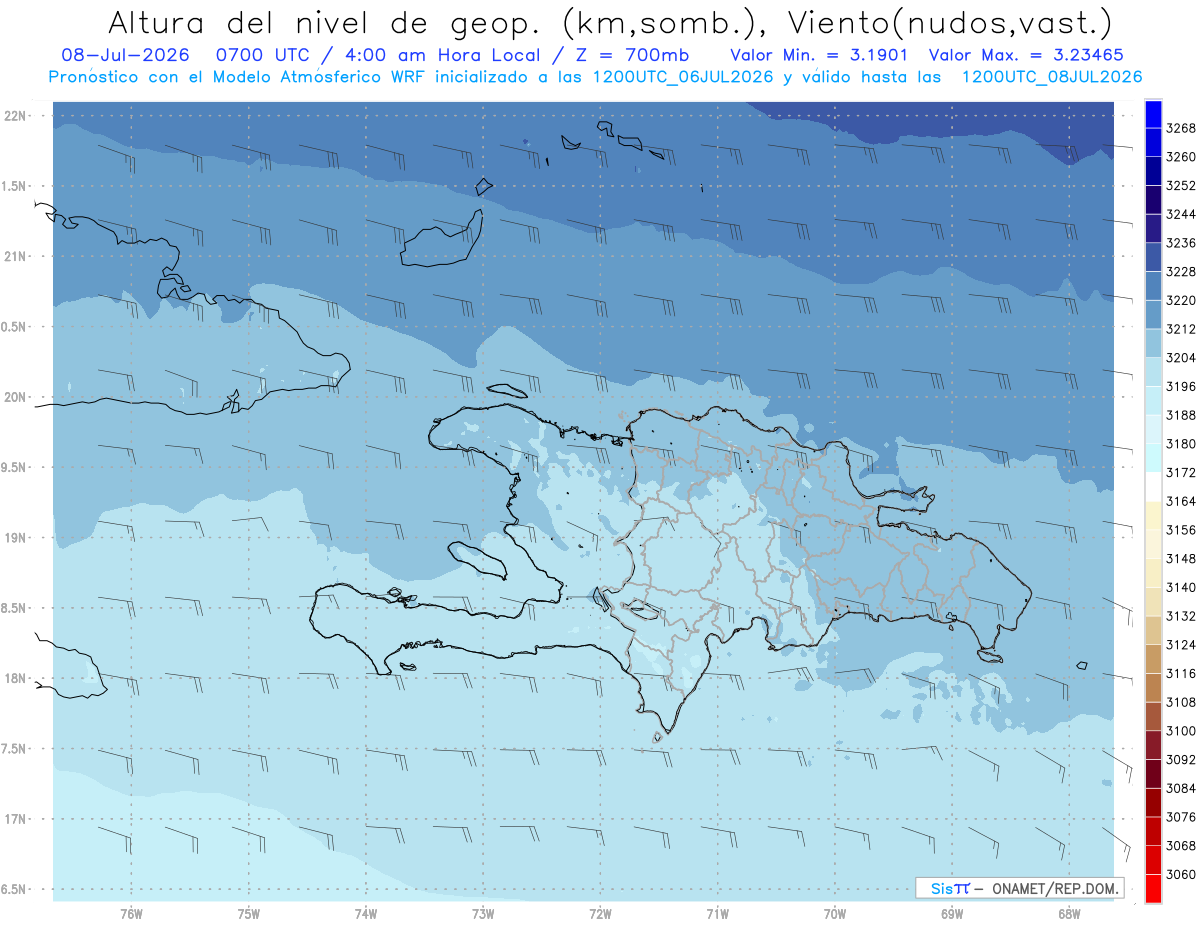
Task: Click the longitude label '72W'
Action: [x=600, y=913]
